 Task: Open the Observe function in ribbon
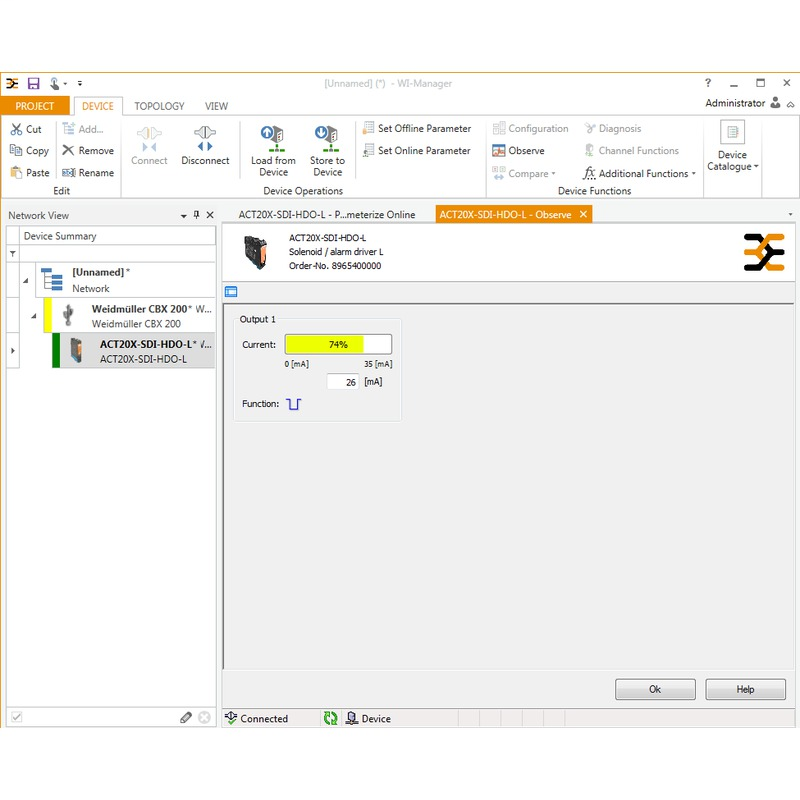click(518, 151)
